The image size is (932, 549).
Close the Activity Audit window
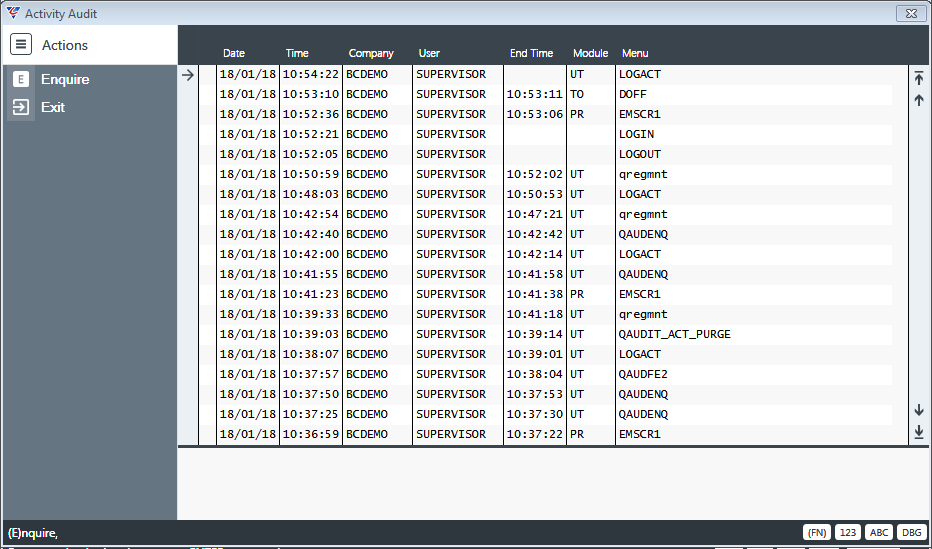(x=911, y=13)
